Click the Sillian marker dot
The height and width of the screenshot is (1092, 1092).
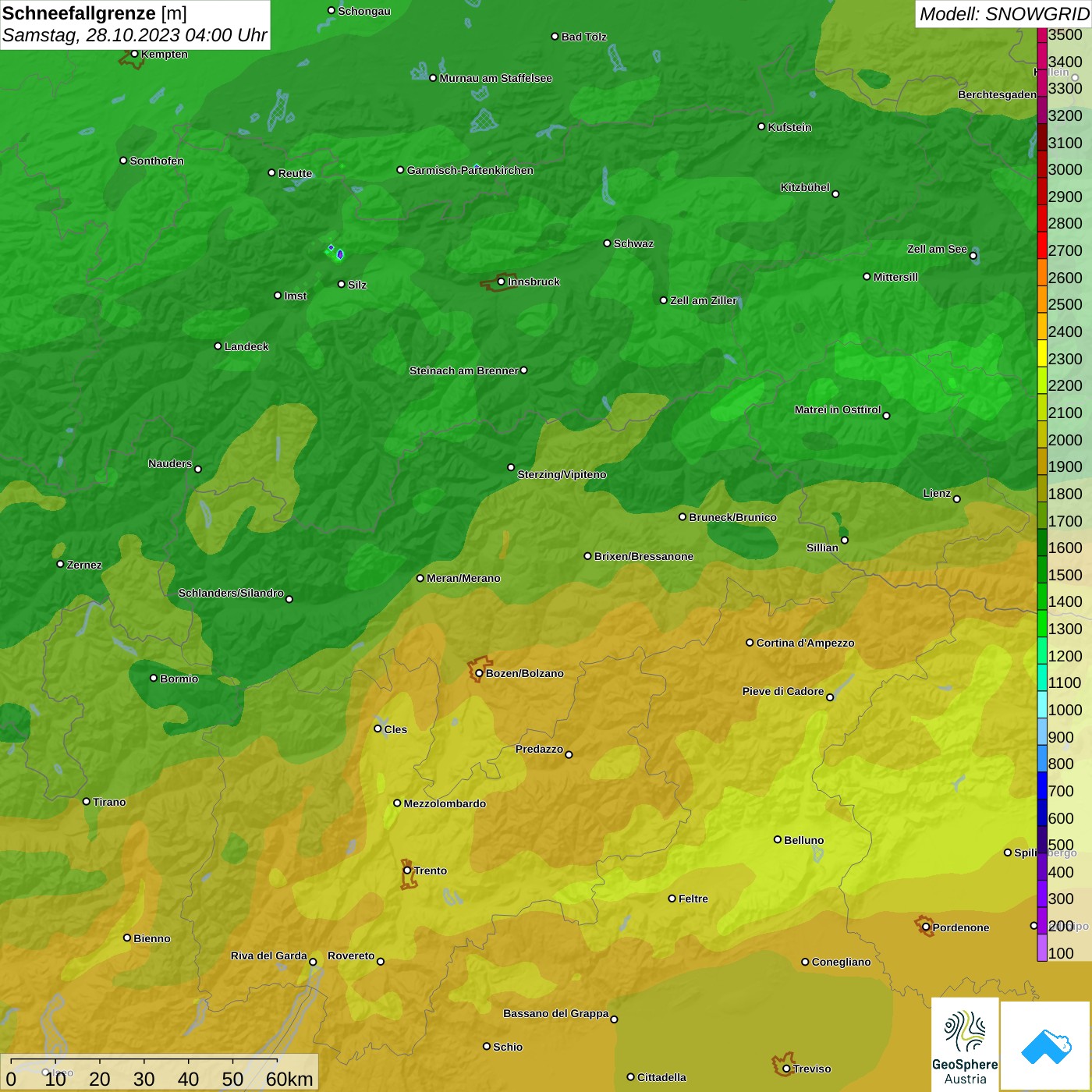pyautogui.click(x=845, y=540)
